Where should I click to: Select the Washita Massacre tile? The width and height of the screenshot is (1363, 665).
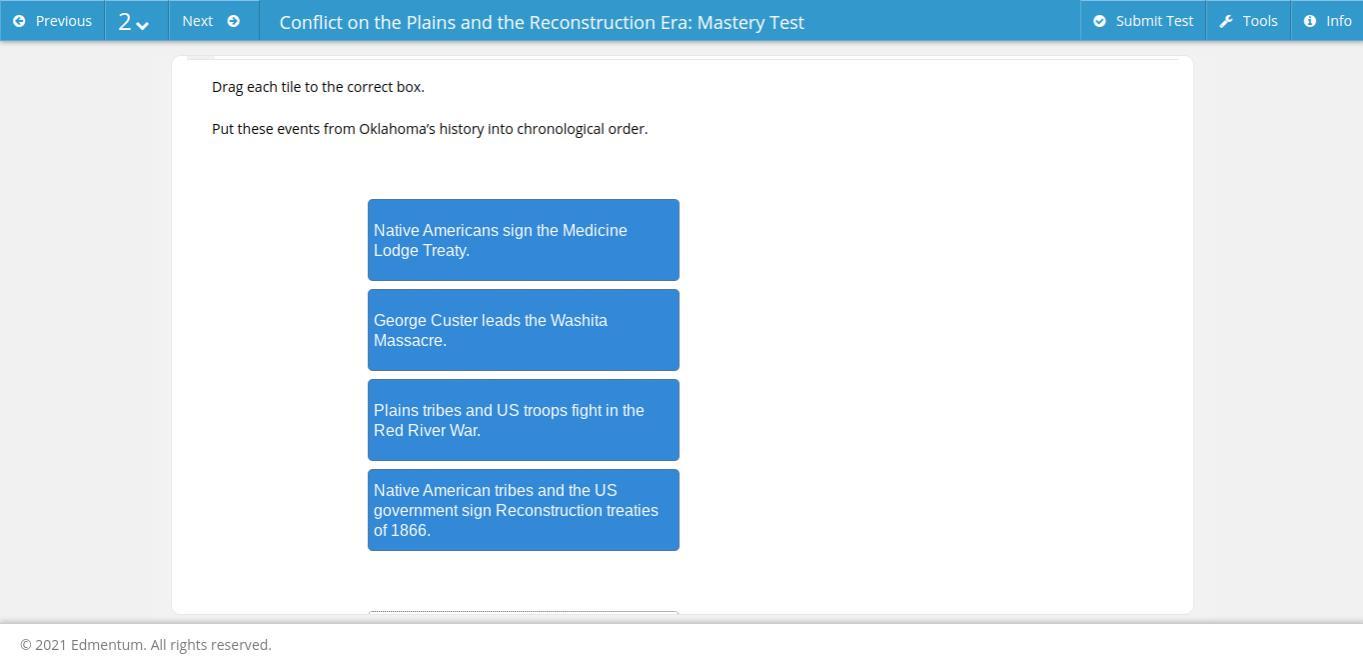(x=523, y=330)
